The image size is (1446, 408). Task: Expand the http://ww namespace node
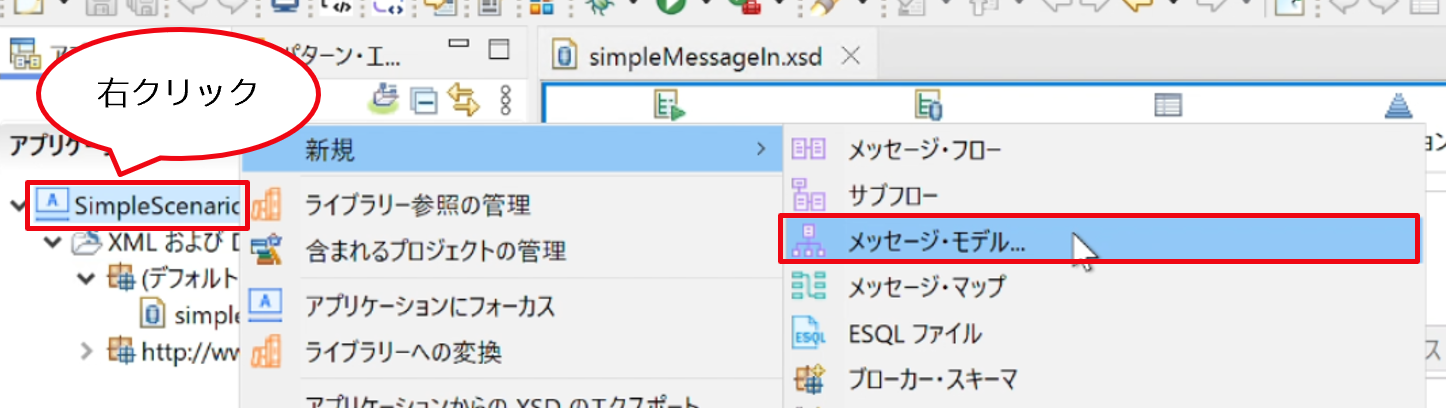click(x=87, y=350)
